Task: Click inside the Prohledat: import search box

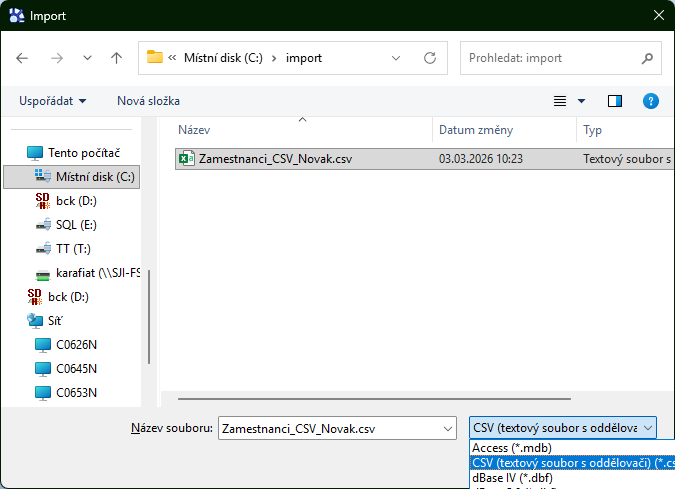Action: point(560,58)
